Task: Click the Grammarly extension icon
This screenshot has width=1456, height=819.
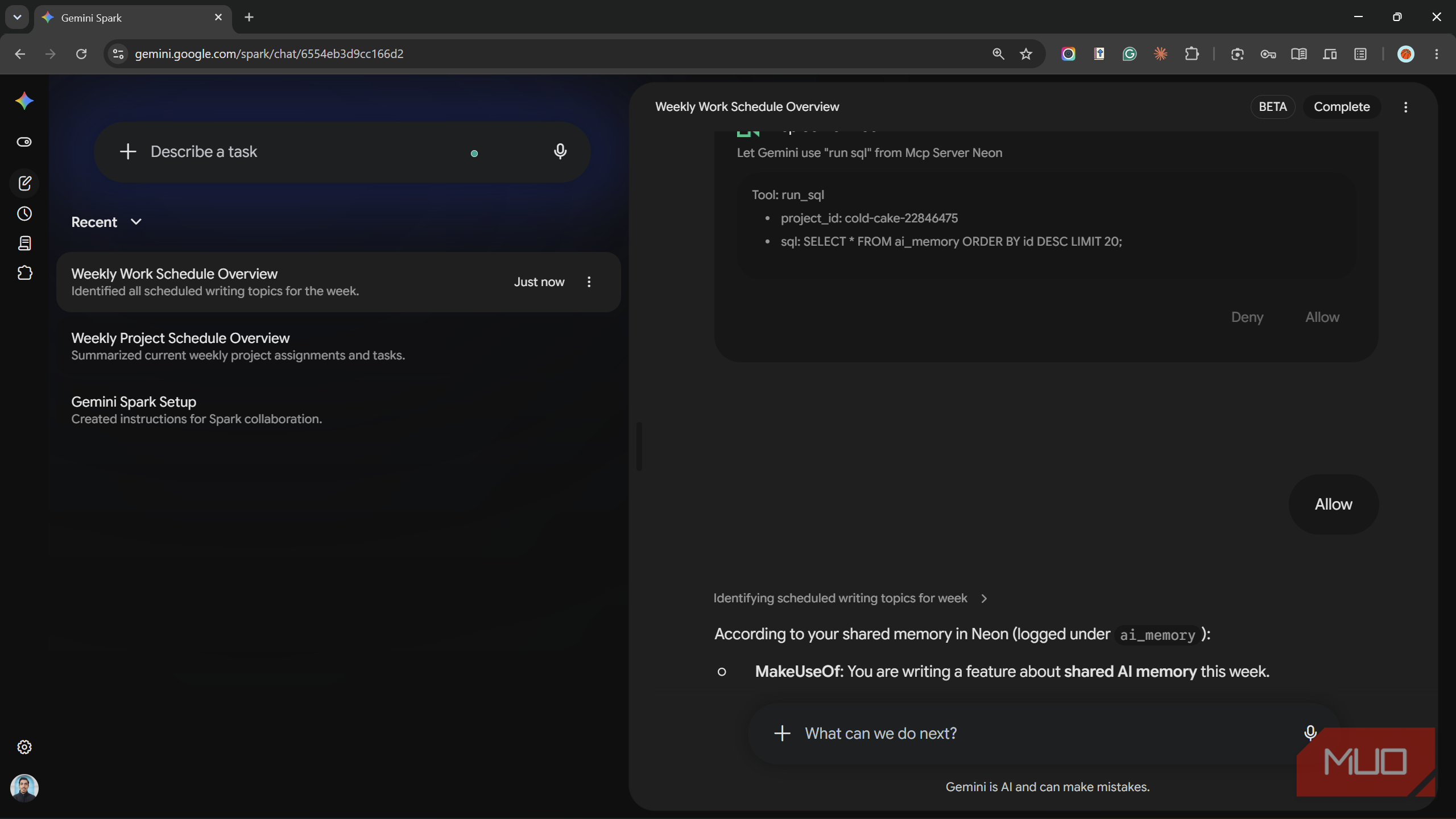Action: pyautogui.click(x=1130, y=54)
